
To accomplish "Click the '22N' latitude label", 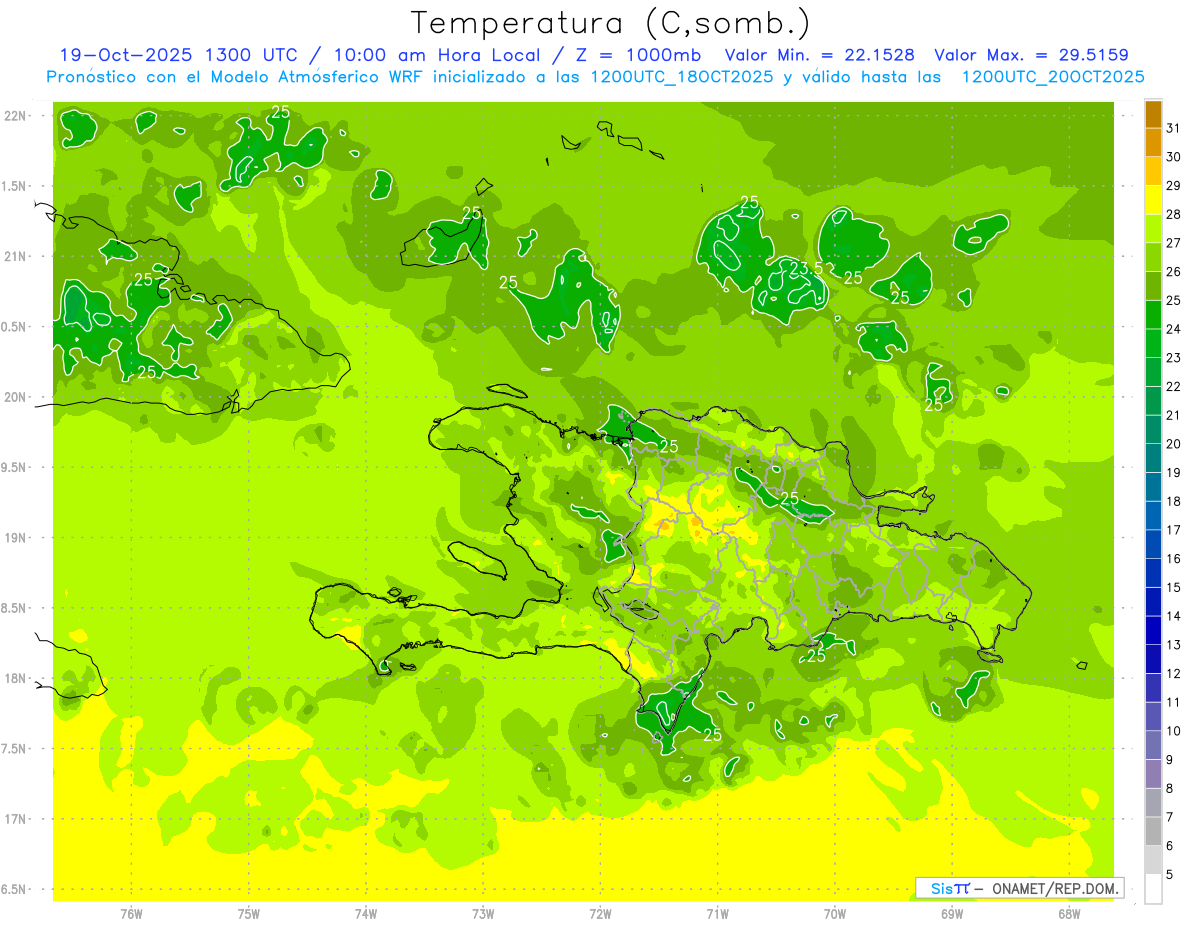I will pyautogui.click(x=14, y=116).
